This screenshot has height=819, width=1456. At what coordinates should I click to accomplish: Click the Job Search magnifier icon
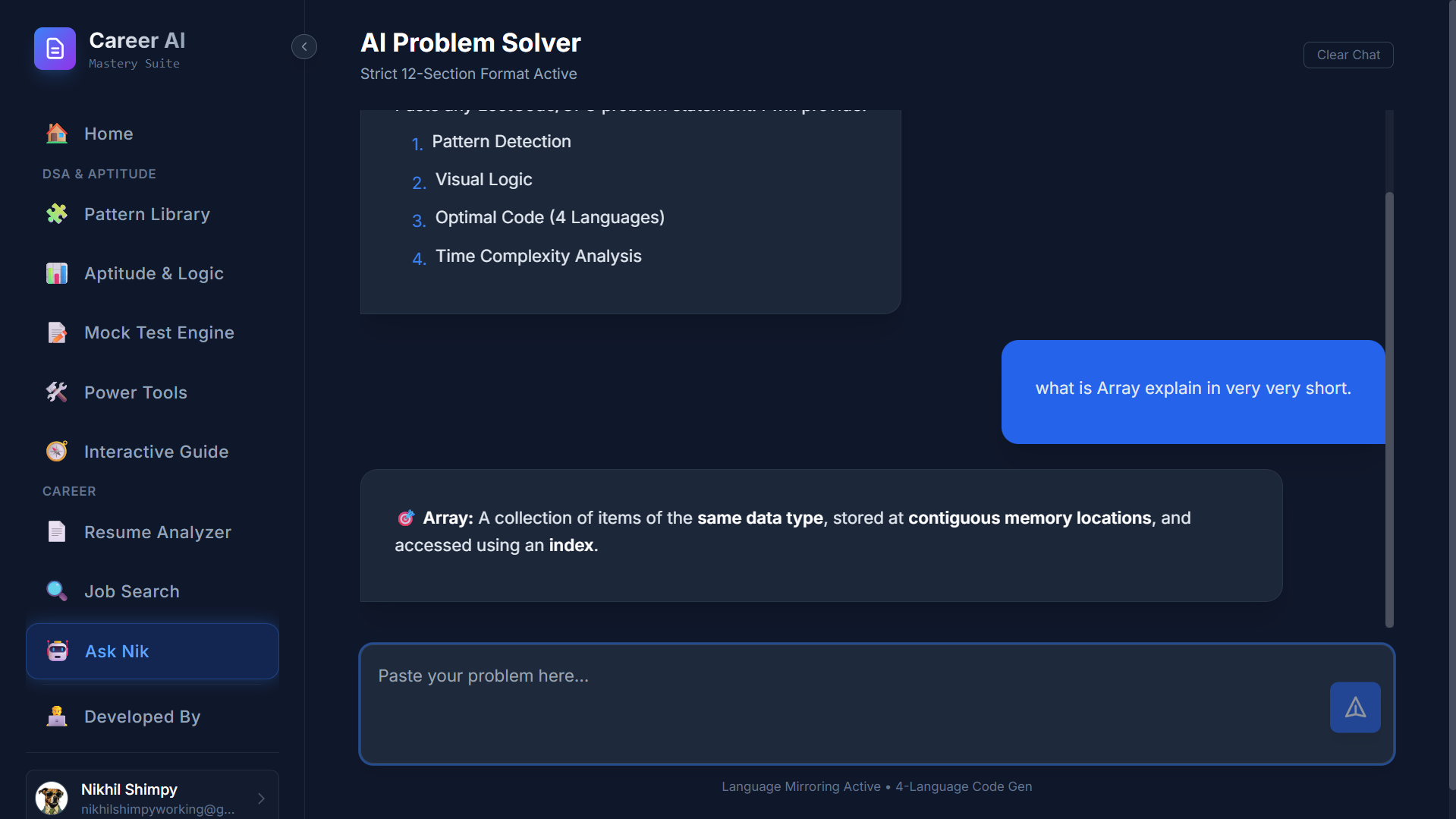point(55,591)
